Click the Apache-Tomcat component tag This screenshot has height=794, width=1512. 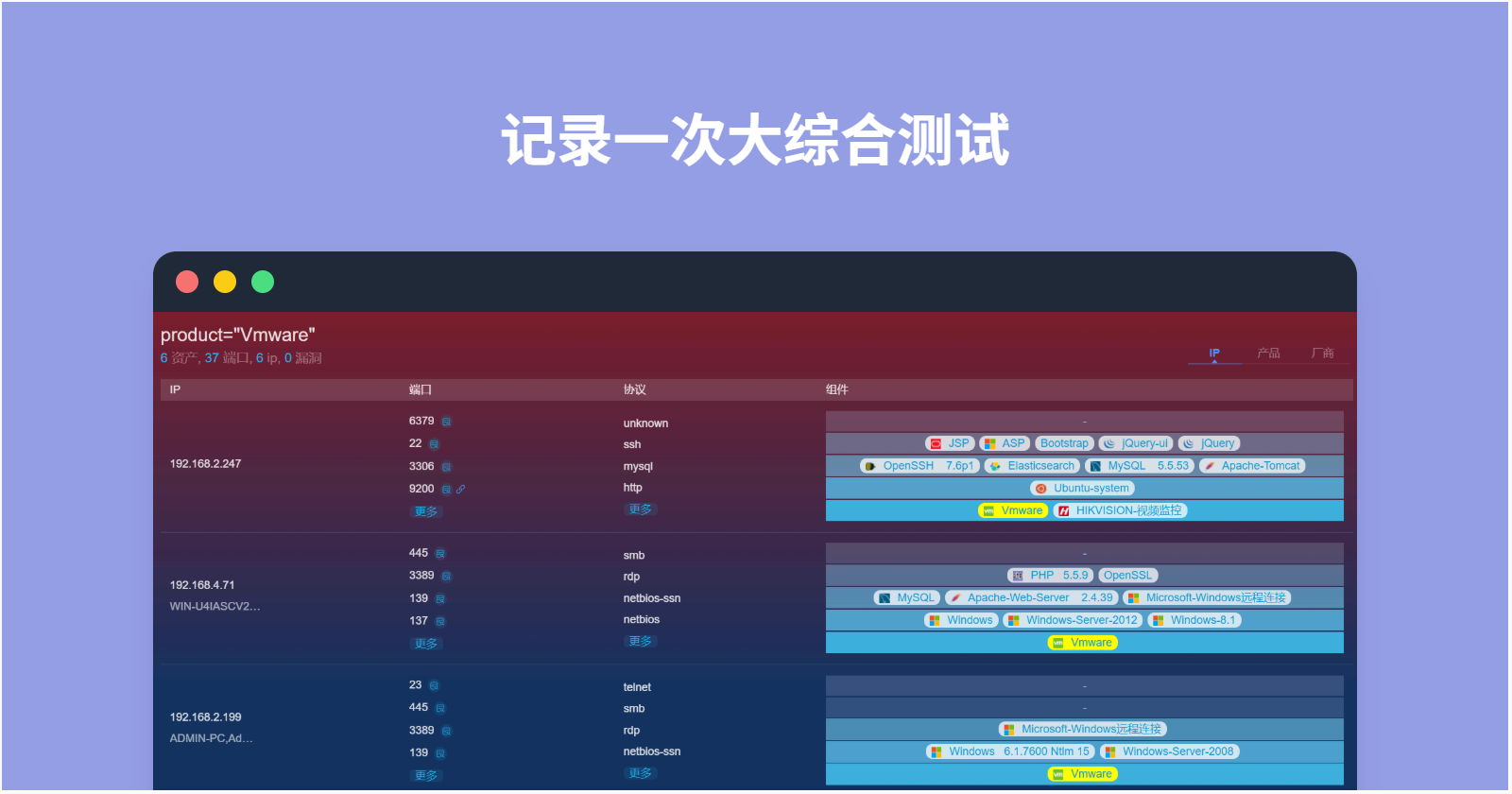tap(1252, 466)
